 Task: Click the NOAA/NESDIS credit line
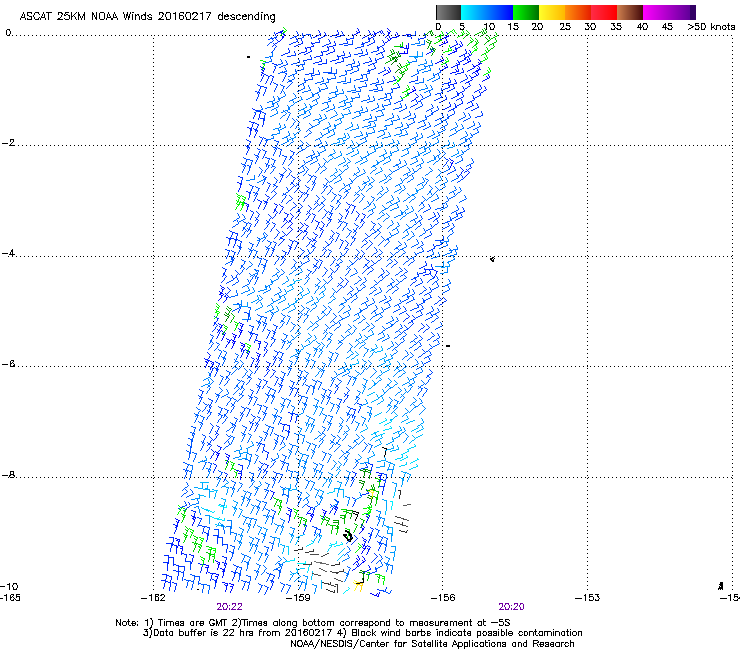tap(432, 644)
